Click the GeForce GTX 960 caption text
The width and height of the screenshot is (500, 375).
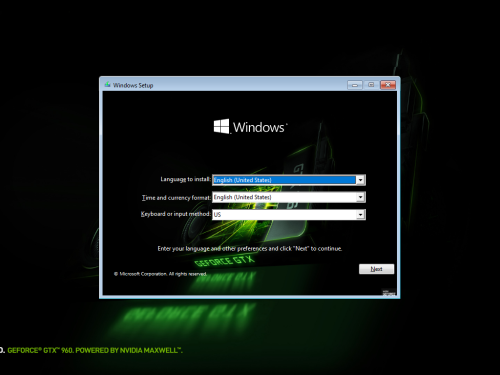[x=95, y=350]
